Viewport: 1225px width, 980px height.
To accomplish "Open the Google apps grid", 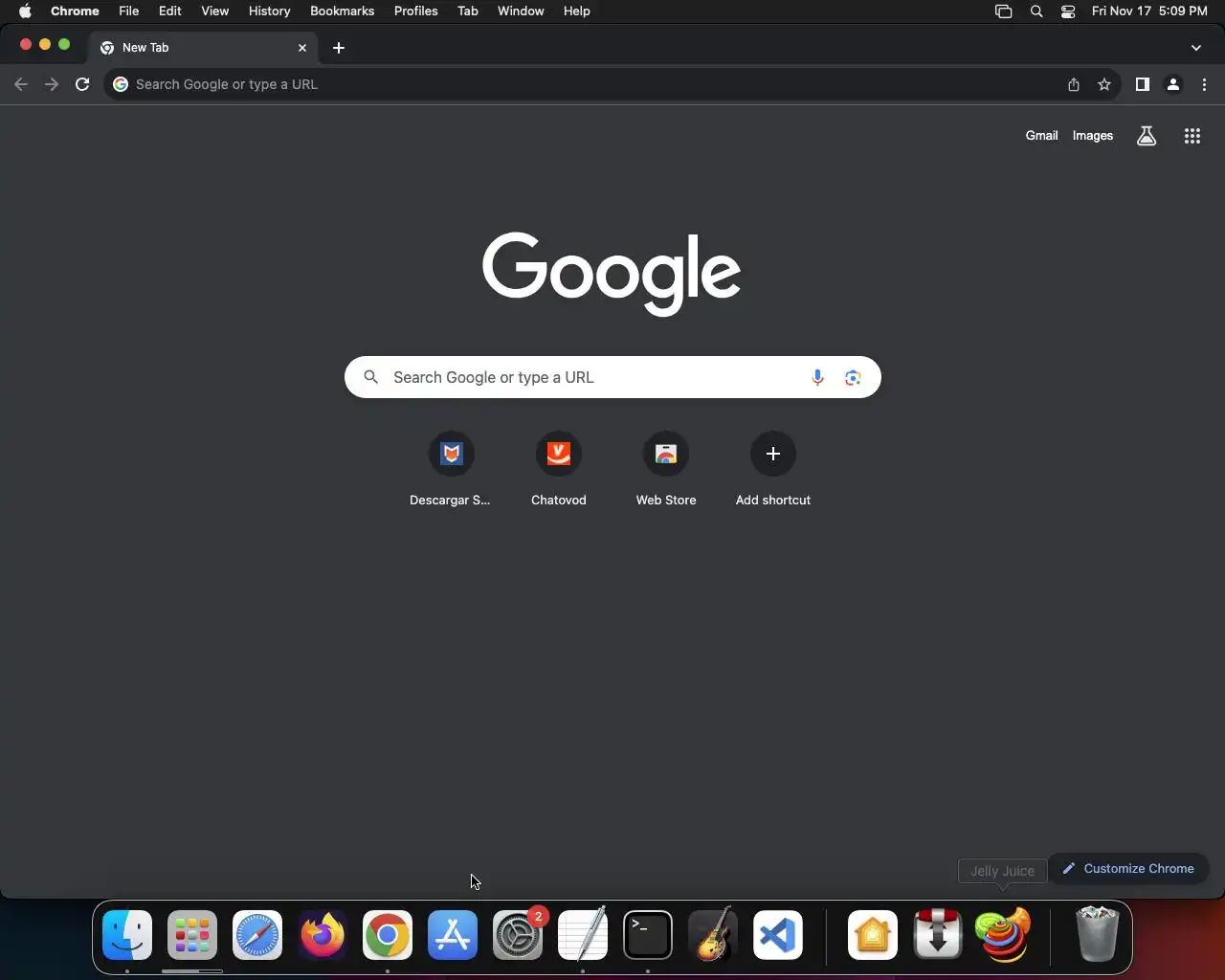I will point(1192,136).
